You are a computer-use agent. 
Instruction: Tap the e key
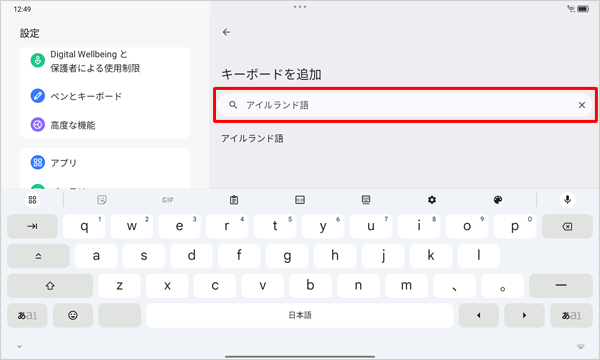coord(179,226)
